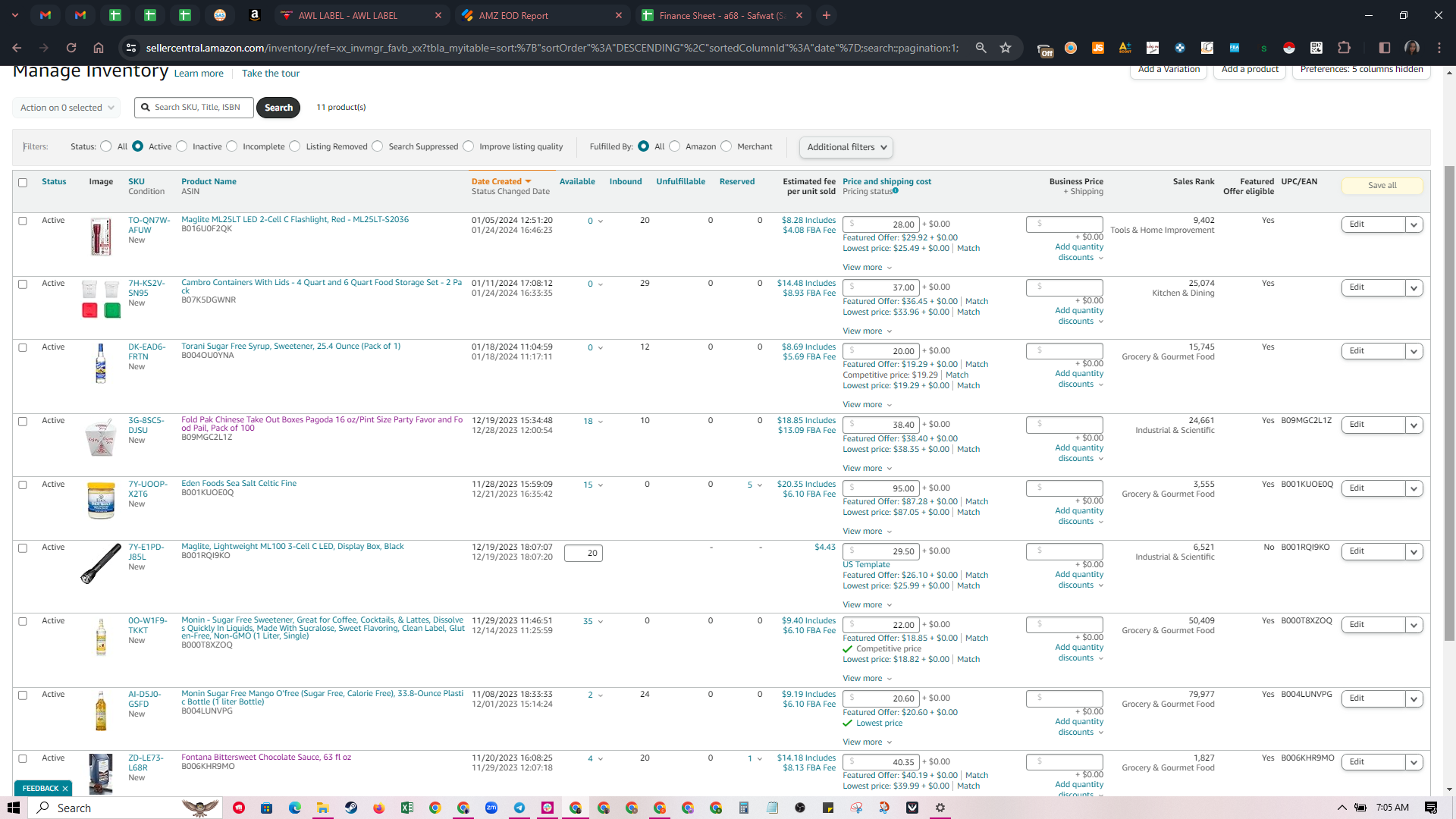Select the All status radio button
The image size is (1456, 819).
point(106,146)
